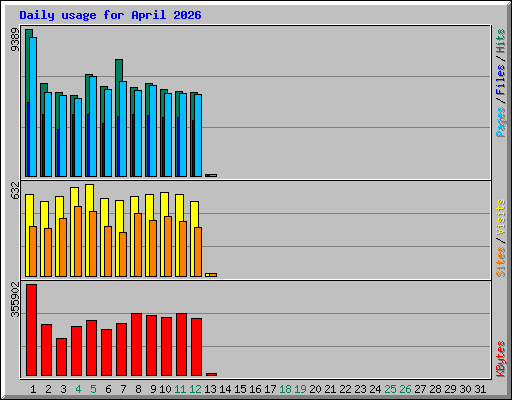512x400 pixels.
Task: Click day 30 on the x-axis
Action: point(465,389)
